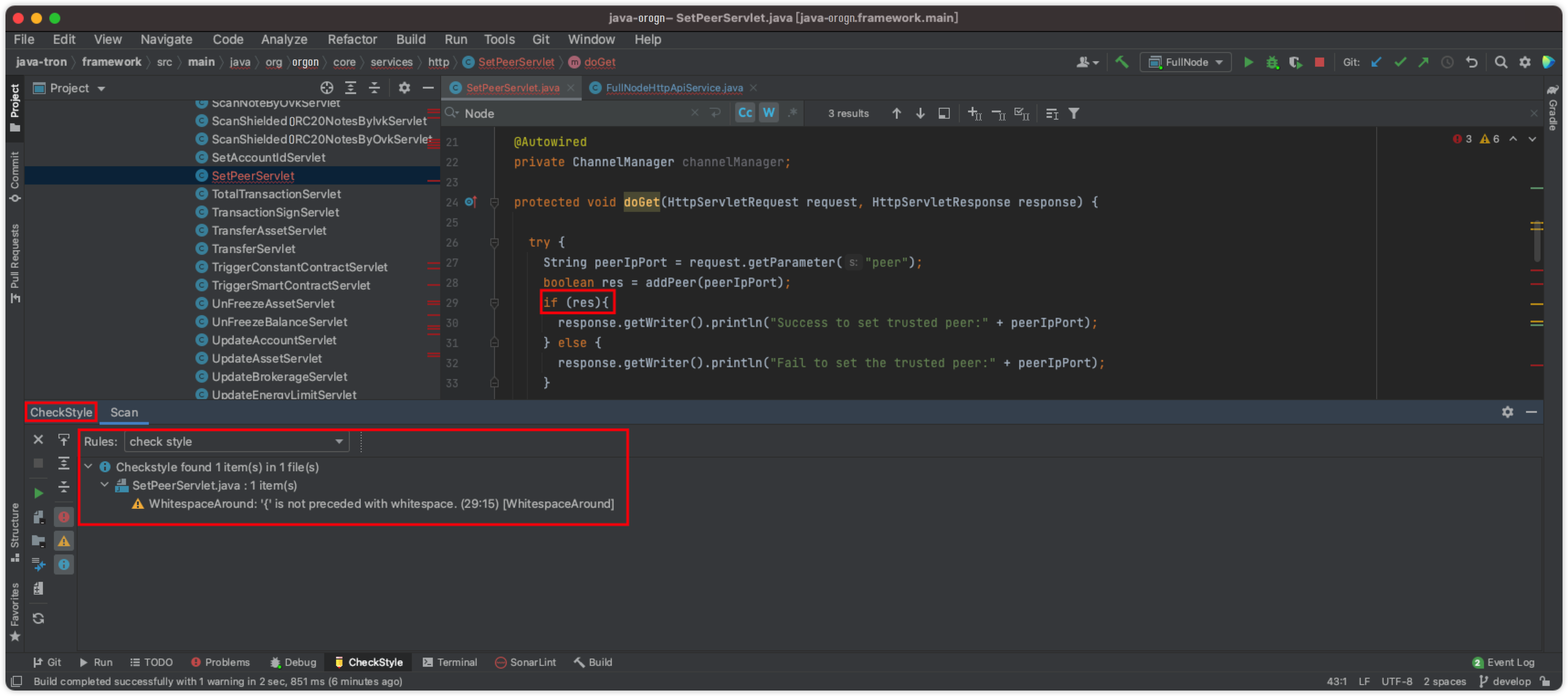This screenshot has height=696, width=1568.
Task: Open the Refactor menu
Action: point(352,40)
